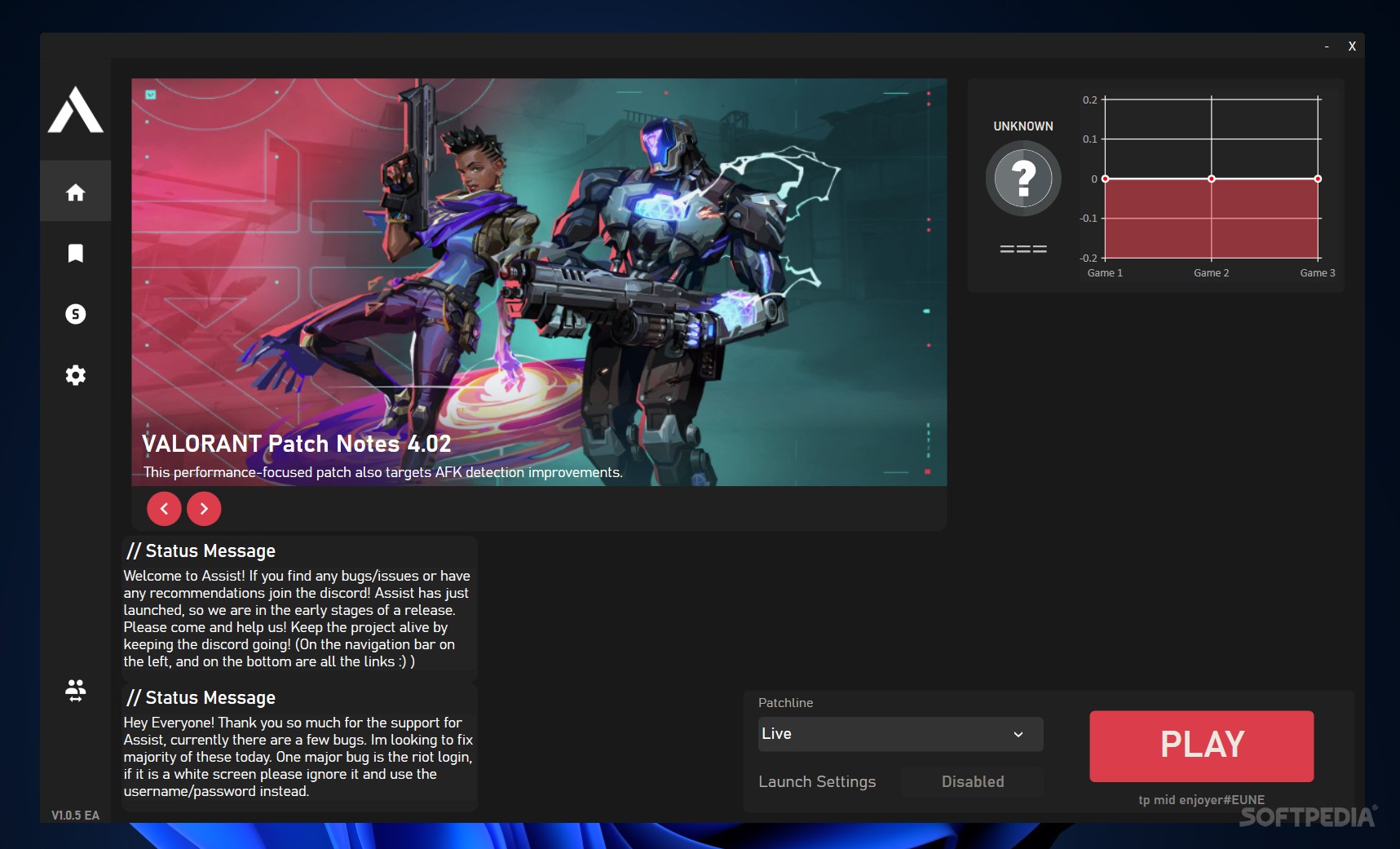The width and height of the screenshot is (1400, 849).
Task: Click the first Status Message heading
Action: [x=201, y=551]
